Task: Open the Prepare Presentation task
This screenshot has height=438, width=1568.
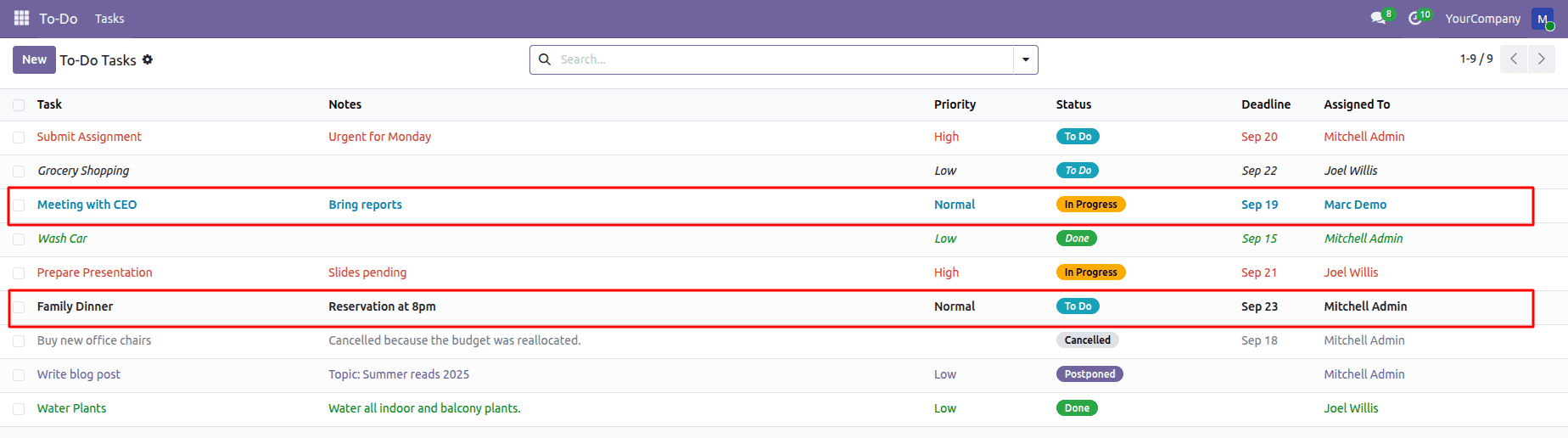Action: point(94,272)
